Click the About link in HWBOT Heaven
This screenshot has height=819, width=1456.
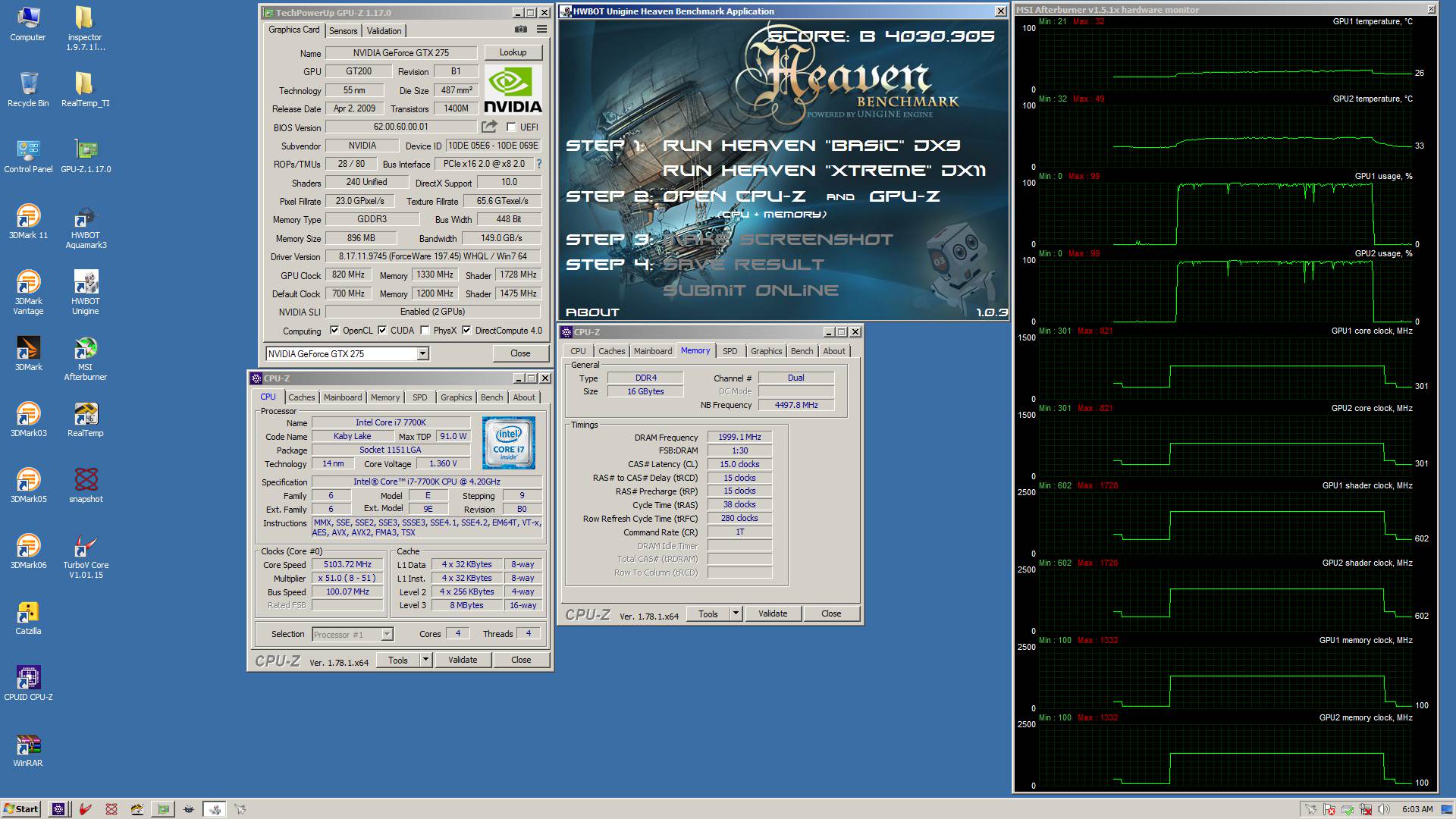[592, 312]
